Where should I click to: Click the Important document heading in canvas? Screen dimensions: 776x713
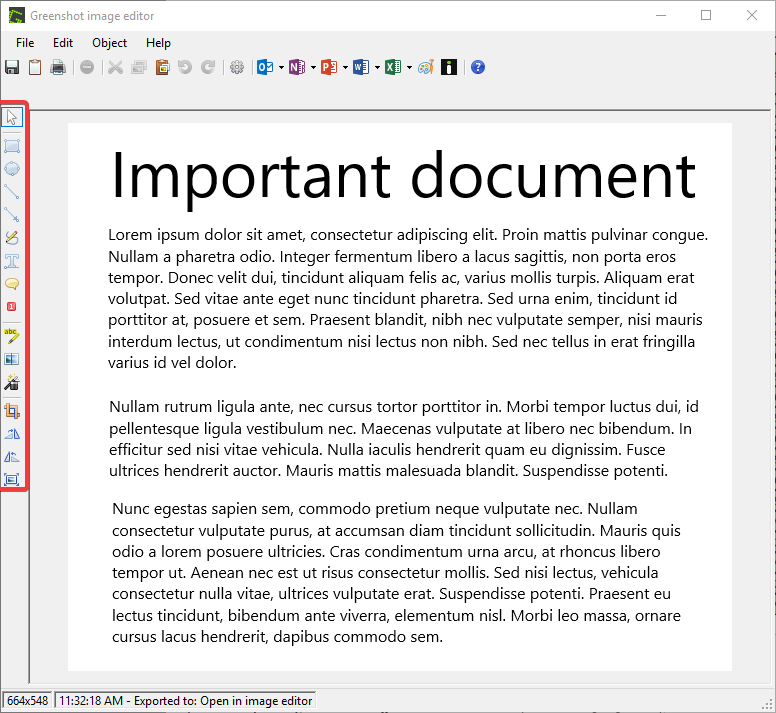(402, 176)
